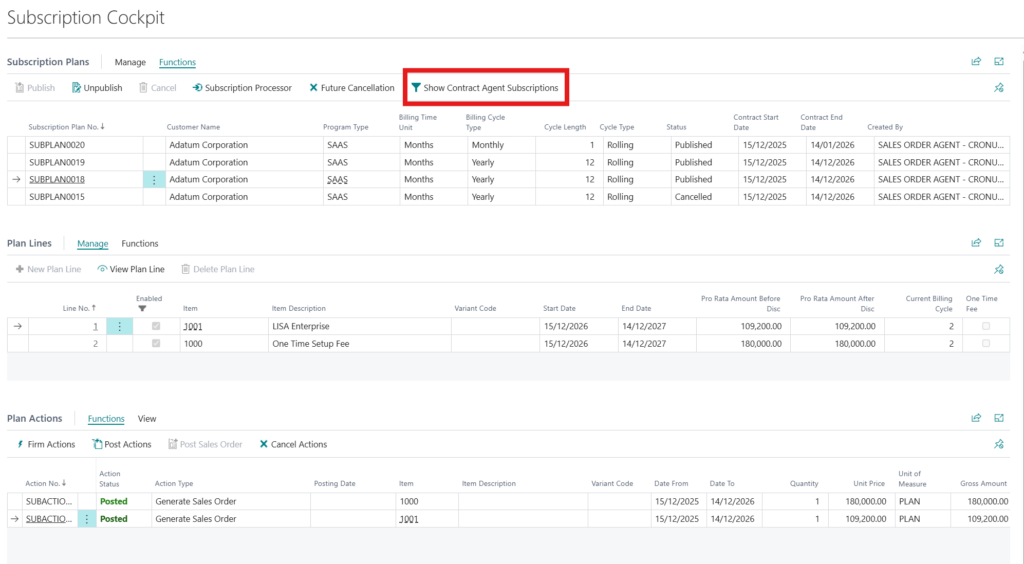This screenshot has height=564, width=1024.
Task: Click Cancel Actions button
Action: (293, 444)
